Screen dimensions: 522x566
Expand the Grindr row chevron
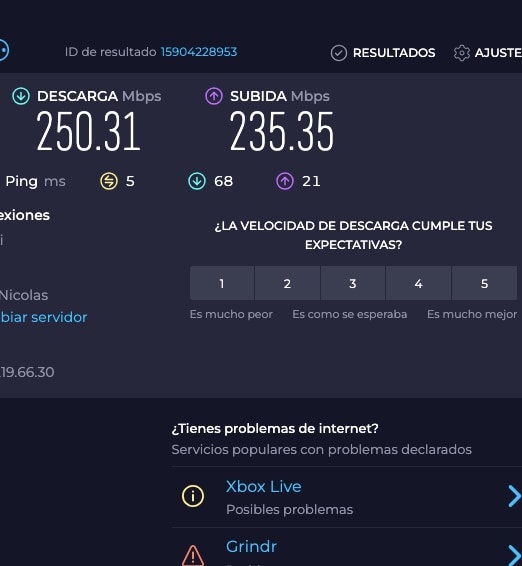(514, 555)
